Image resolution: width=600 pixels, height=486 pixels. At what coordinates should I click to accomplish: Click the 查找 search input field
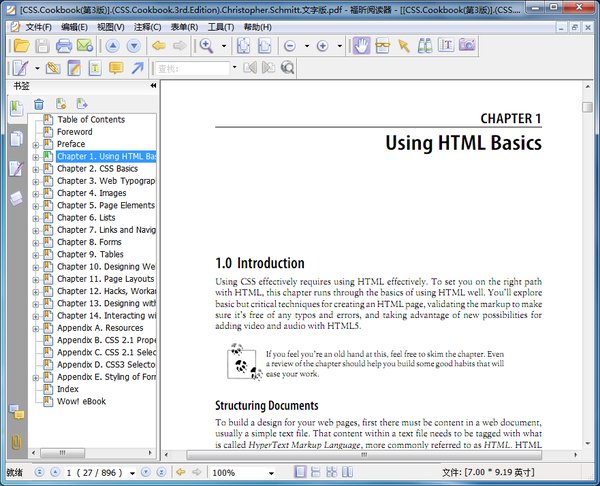(x=192, y=68)
